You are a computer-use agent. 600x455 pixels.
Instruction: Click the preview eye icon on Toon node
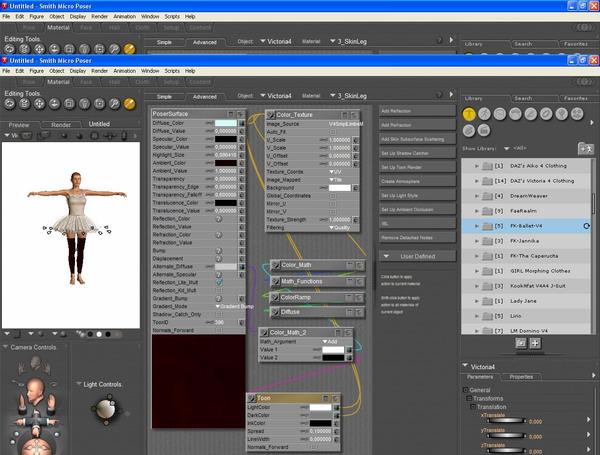[x=252, y=398]
